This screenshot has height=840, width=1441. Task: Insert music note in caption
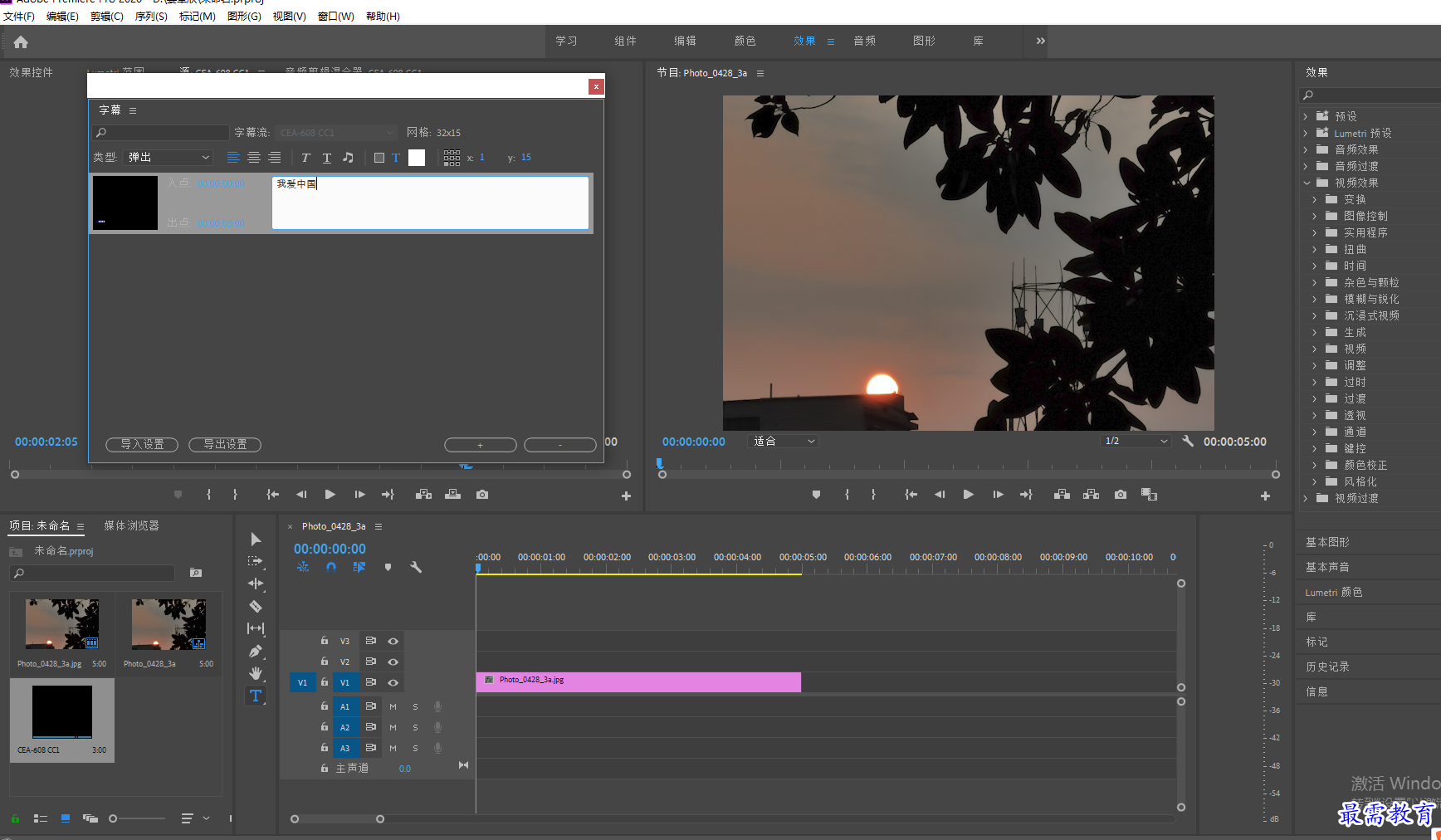pos(348,158)
